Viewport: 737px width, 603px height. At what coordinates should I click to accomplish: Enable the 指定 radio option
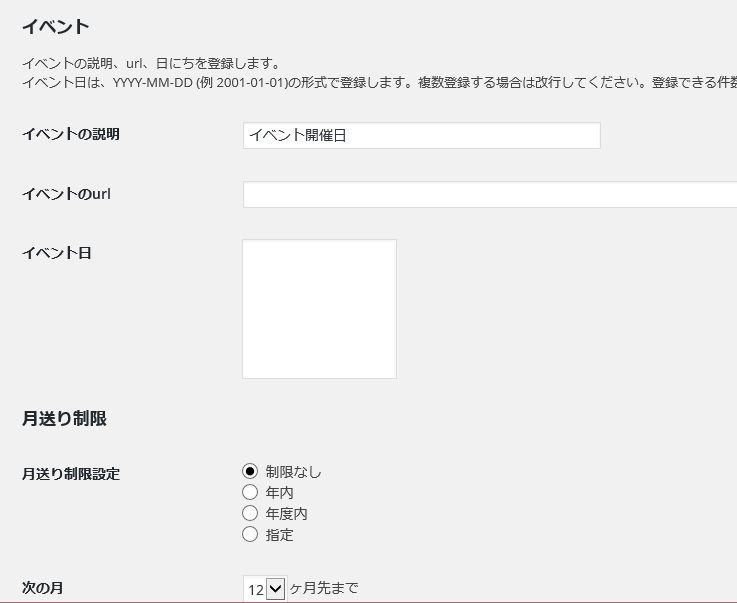tap(250, 535)
